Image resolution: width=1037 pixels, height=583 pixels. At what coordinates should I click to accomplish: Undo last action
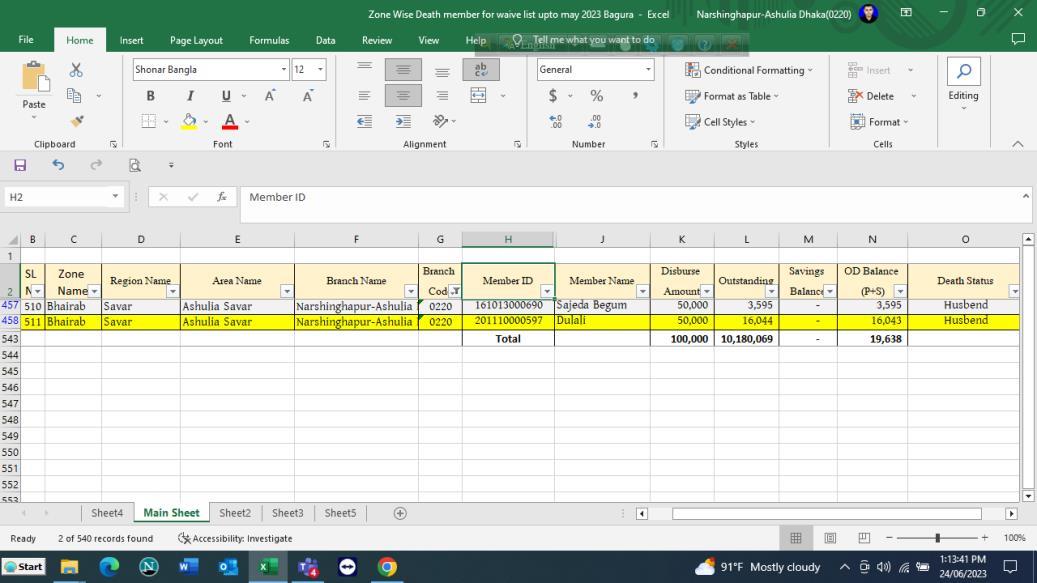(58, 165)
